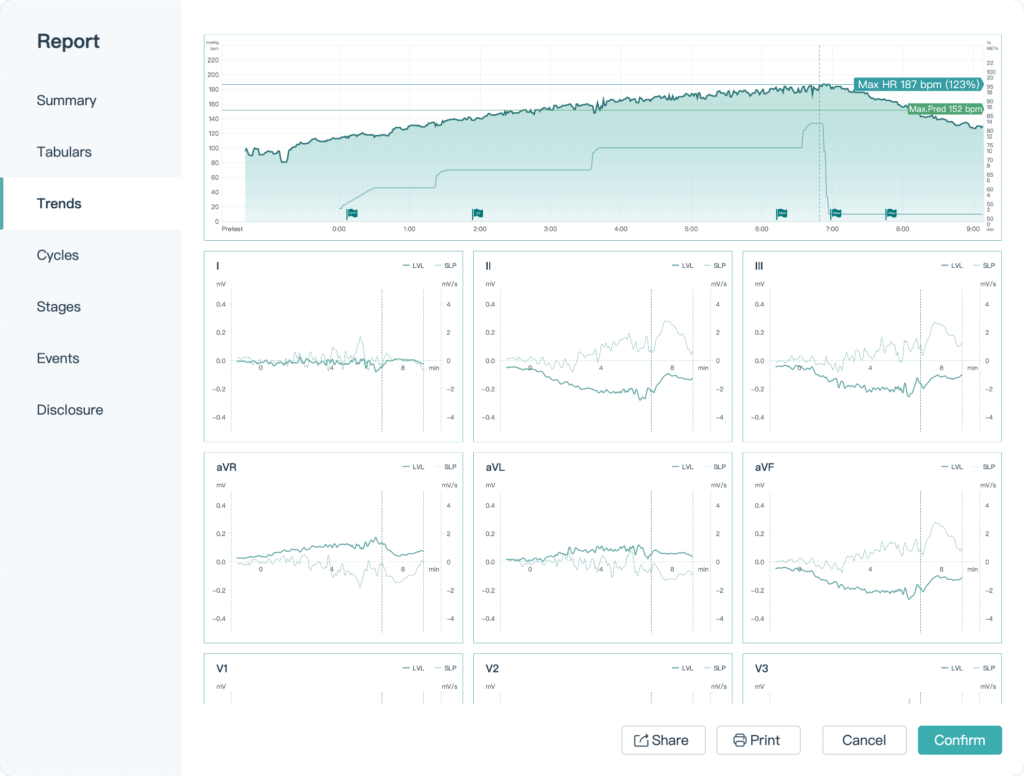Toggle SLP legend in lead III chart
Screen dimensions: 1024x776
(x=984, y=266)
